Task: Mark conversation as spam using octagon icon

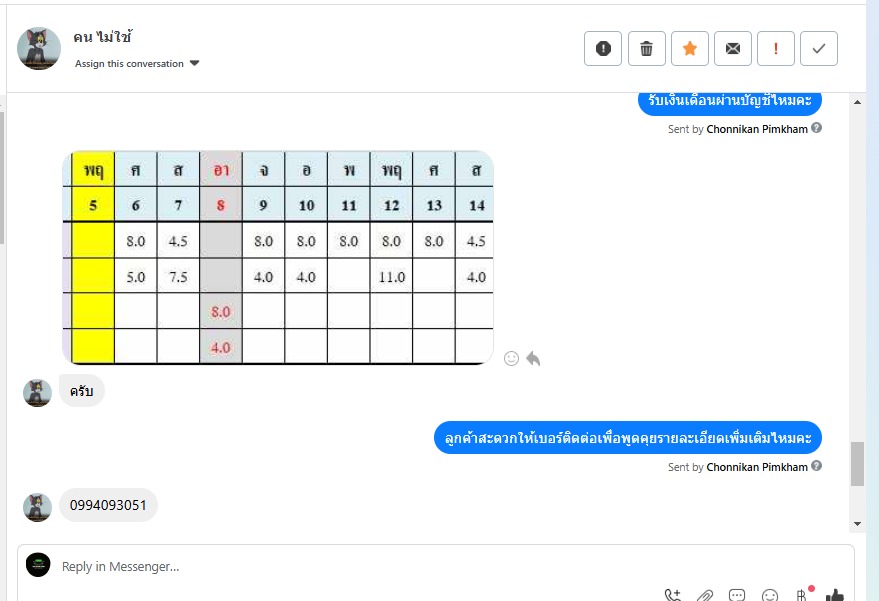Action: coord(603,48)
